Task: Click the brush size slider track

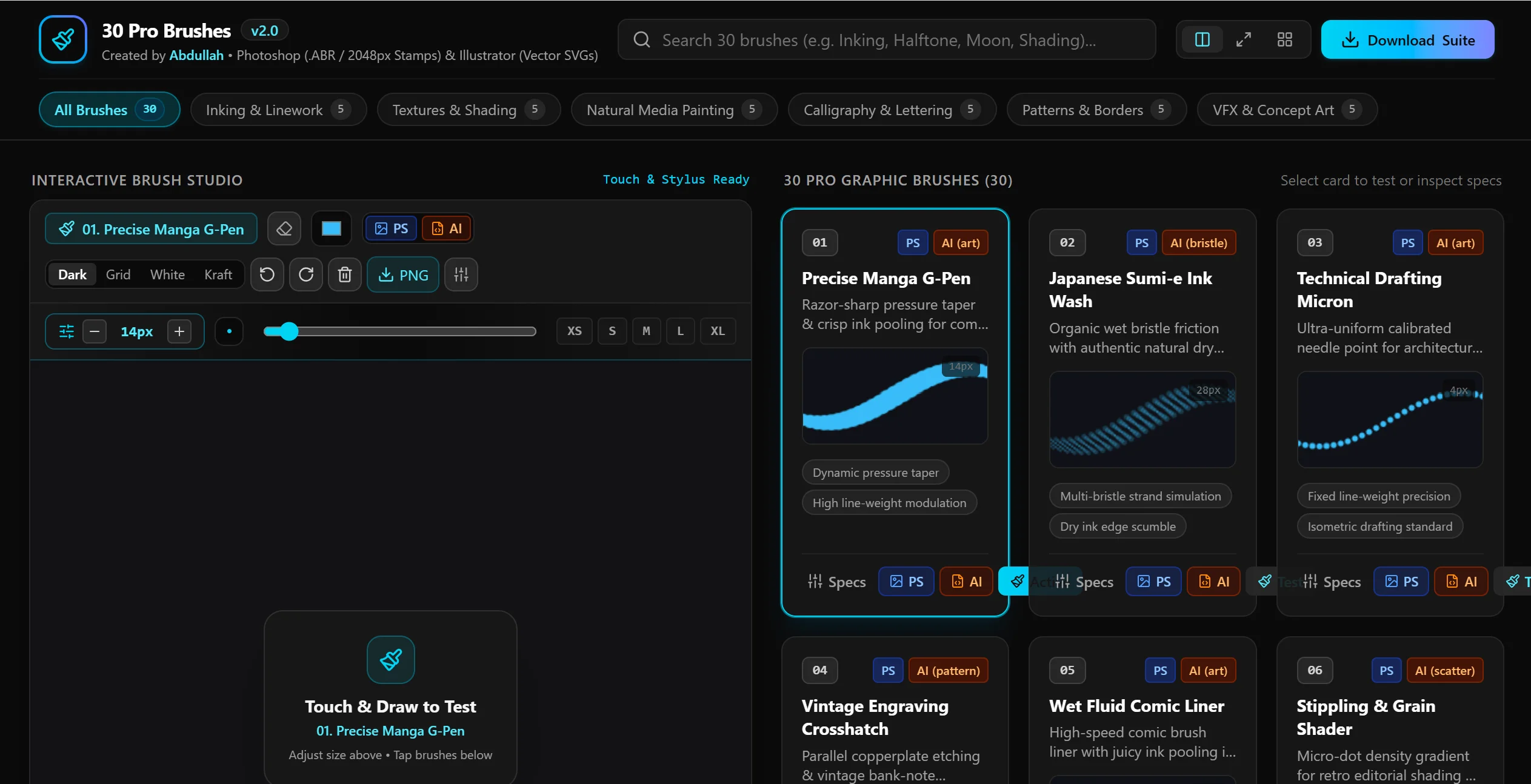Action: (x=400, y=331)
